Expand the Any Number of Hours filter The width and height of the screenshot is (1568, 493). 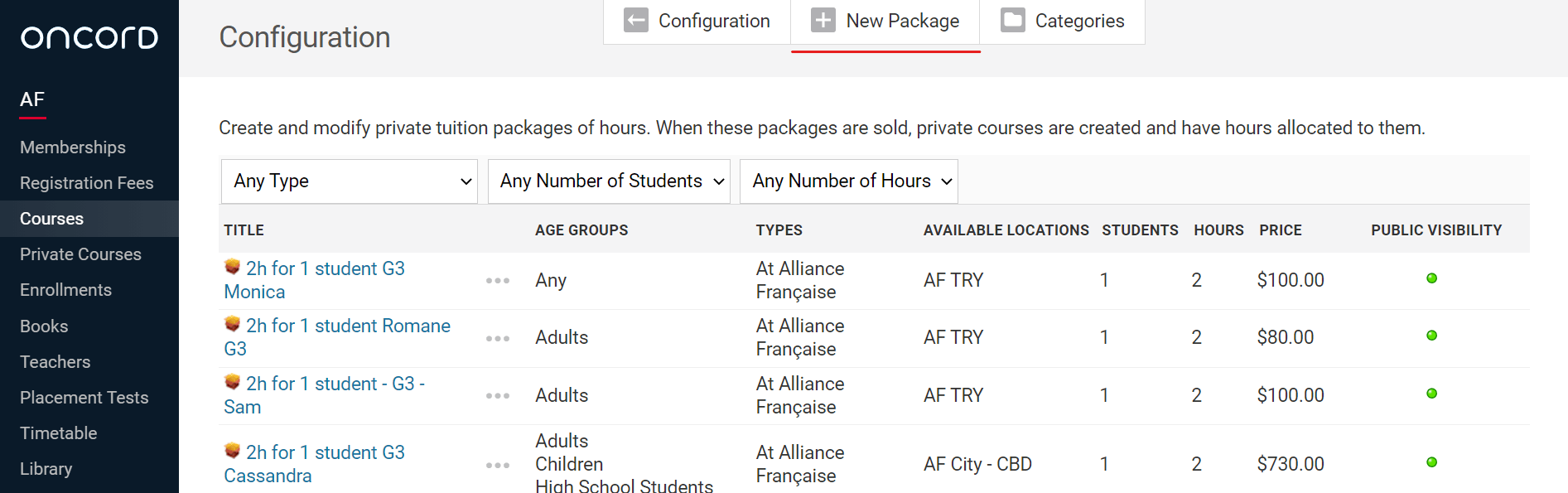coord(848,181)
